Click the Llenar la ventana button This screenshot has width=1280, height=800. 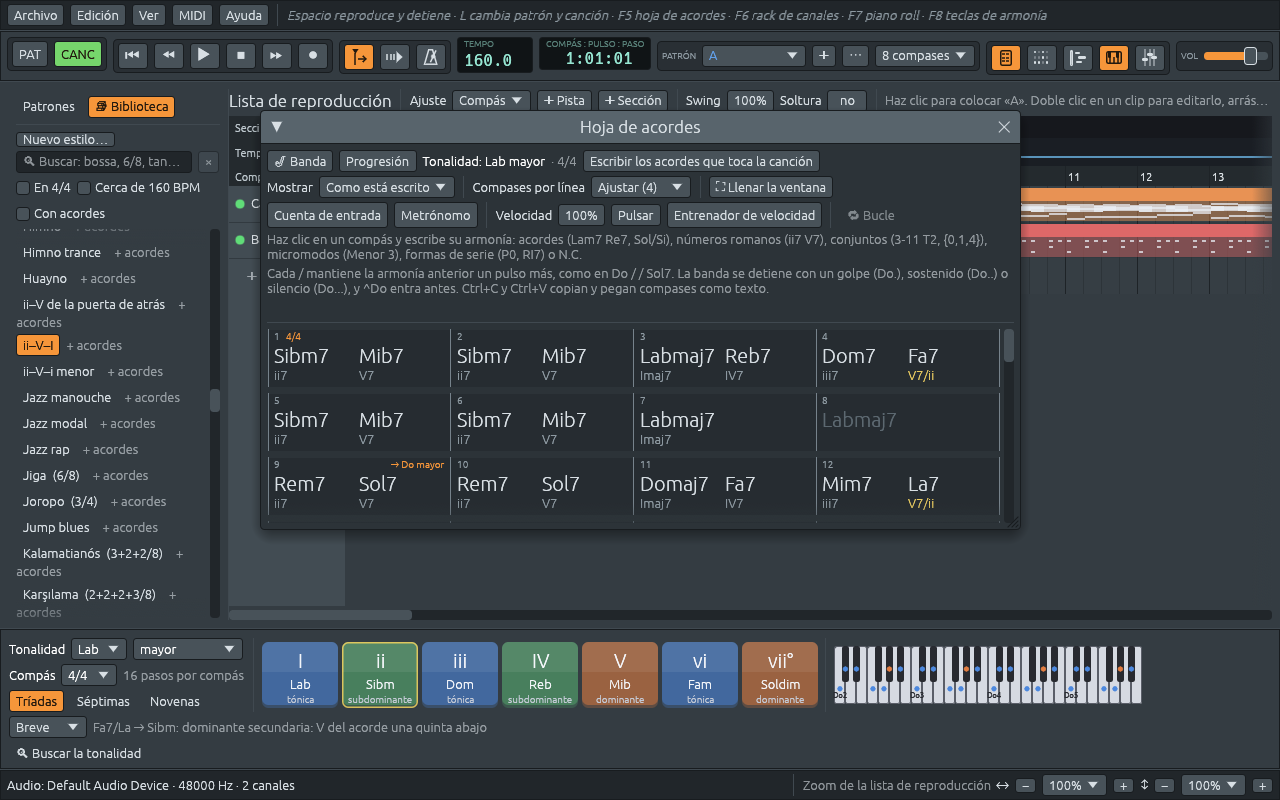pos(771,187)
